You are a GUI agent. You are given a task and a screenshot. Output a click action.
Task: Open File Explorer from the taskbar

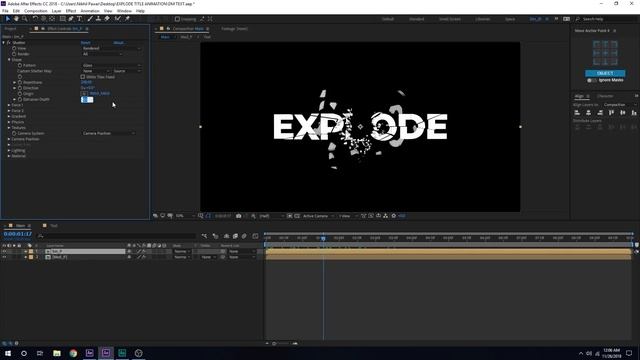pos(57,353)
